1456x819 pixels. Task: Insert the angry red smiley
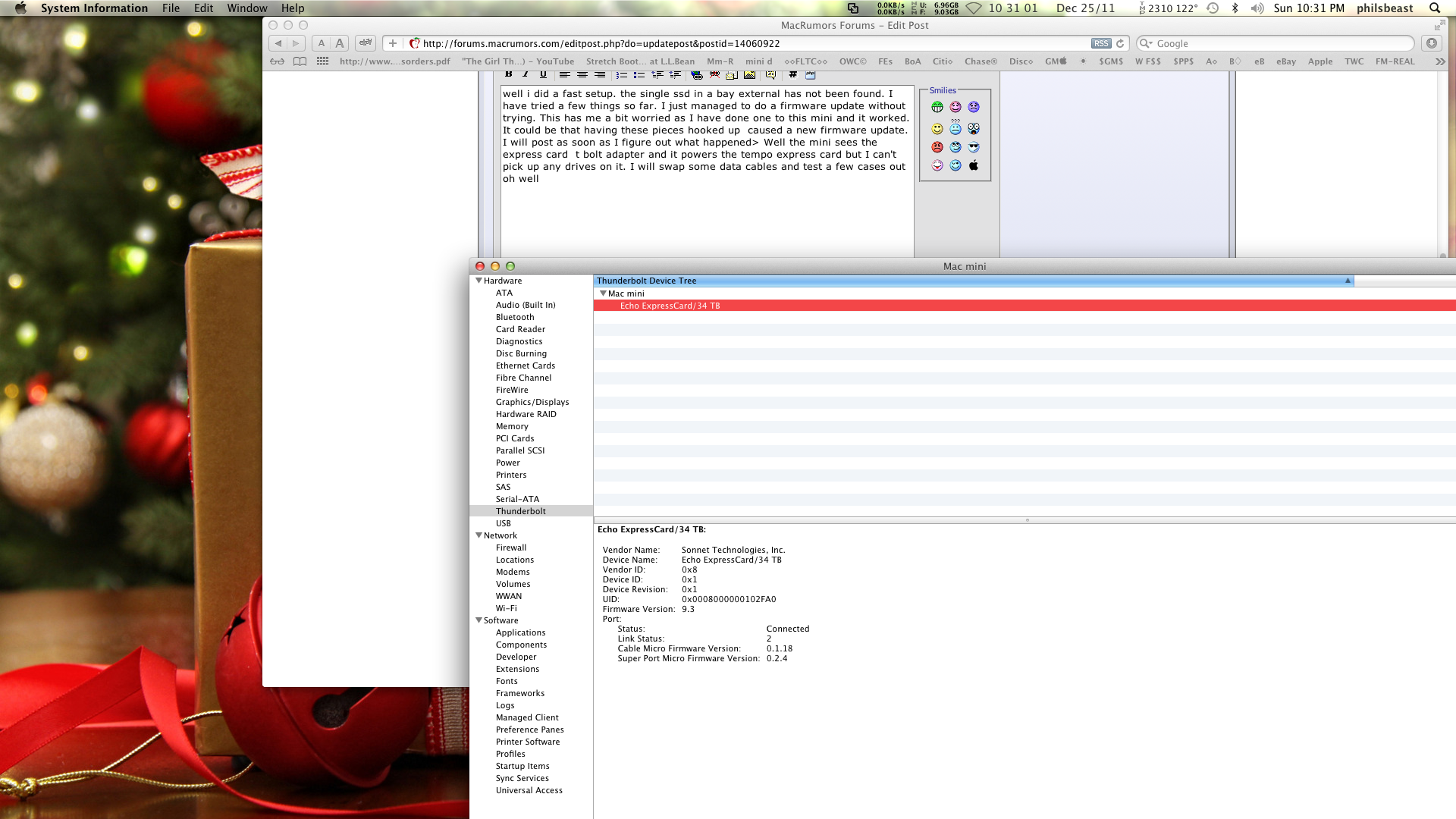(x=937, y=147)
